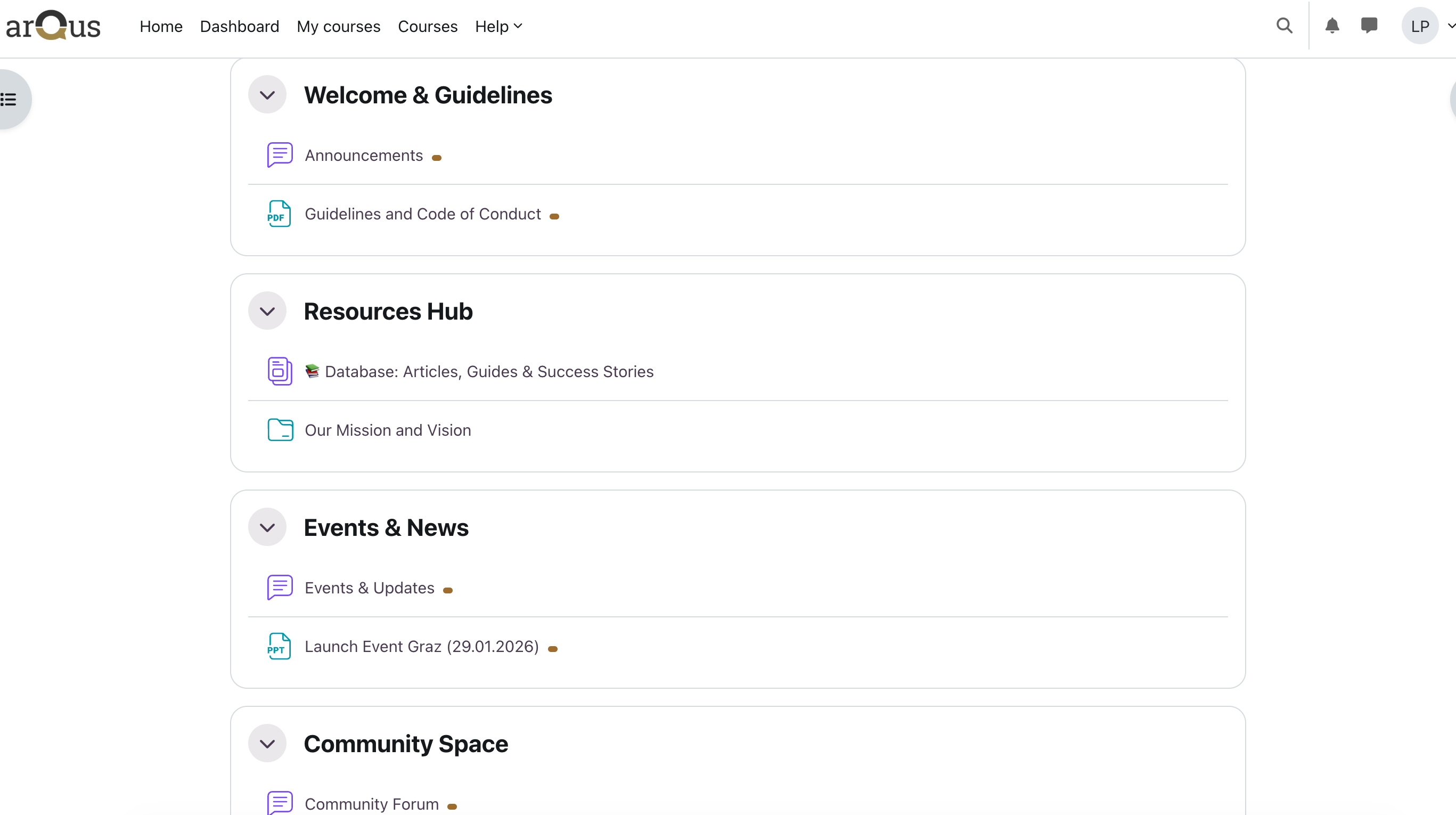Viewport: 1456px width, 815px height.
Task: Click the Database activity icon
Action: point(279,371)
